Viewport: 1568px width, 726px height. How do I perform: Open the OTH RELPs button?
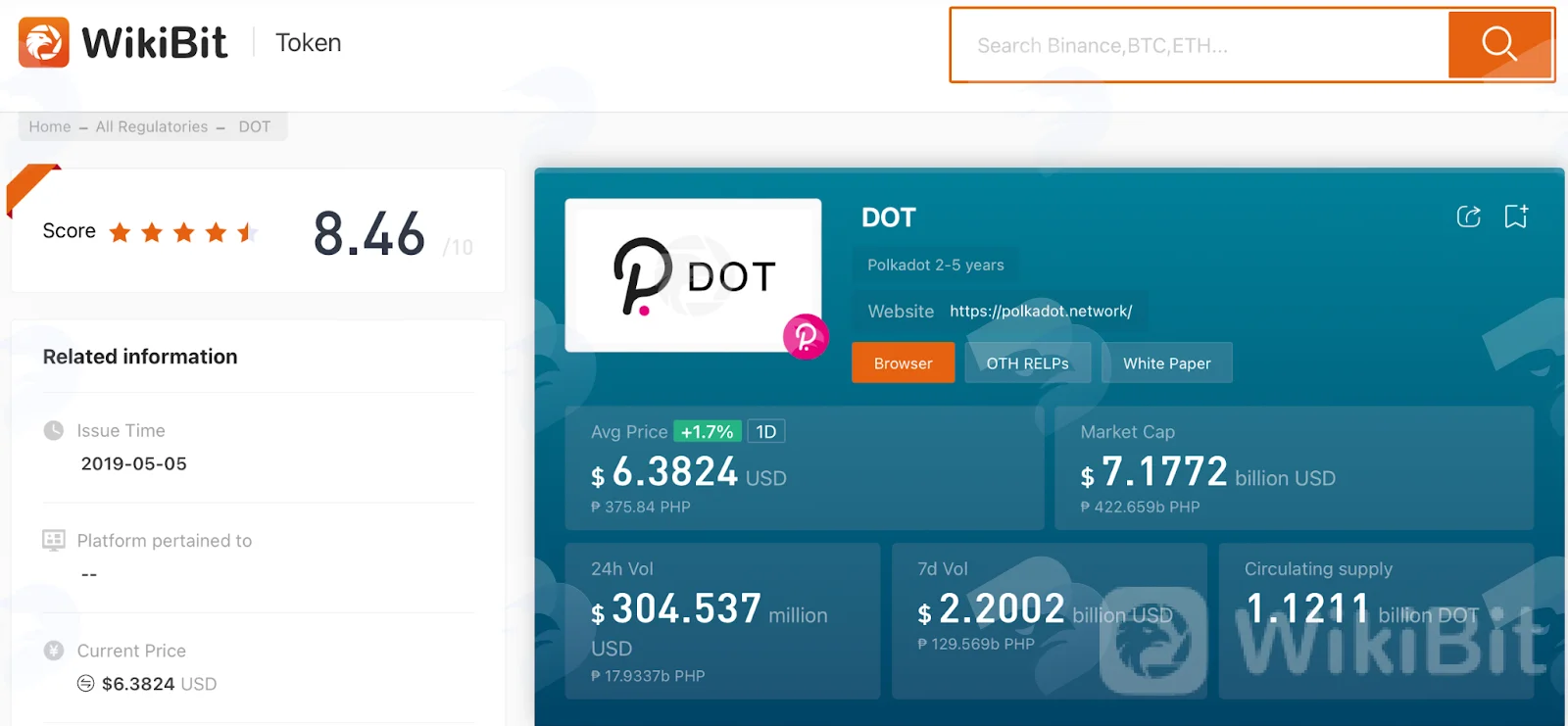click(1027, 363)
